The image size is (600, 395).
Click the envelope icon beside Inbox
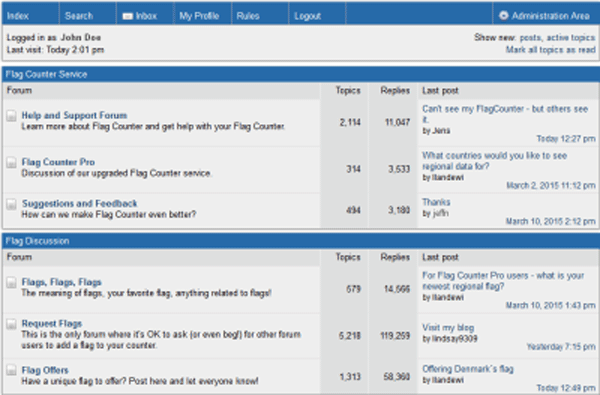click(127, 16)
